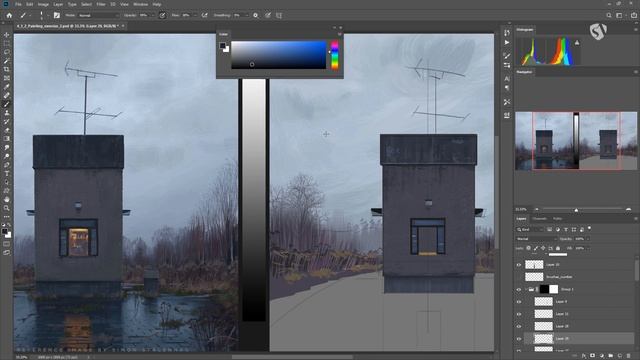Open the brush settings panel toggle icon
The height and width of the screenshot is (360, 640).
coord(57,15)
